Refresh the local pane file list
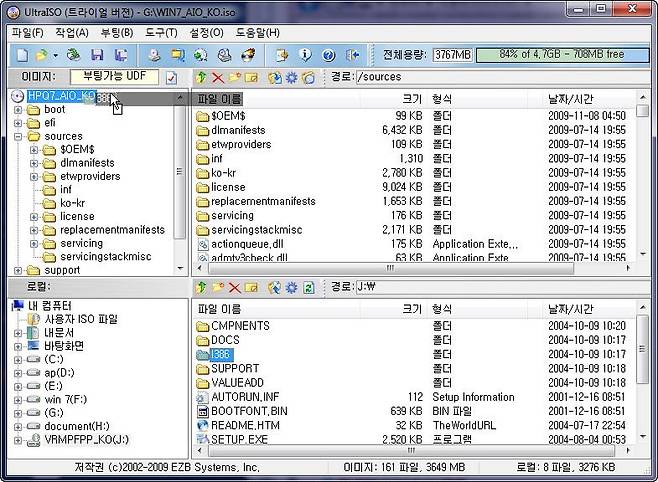Viewport: 658px width, 482px height. pos(309,287)
